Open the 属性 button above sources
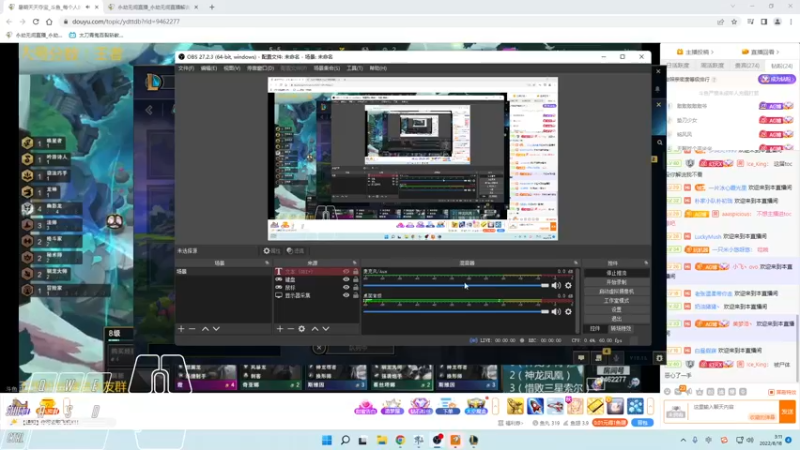The width and height of the screenshot is (800, 450). click(x=272, y=251)
